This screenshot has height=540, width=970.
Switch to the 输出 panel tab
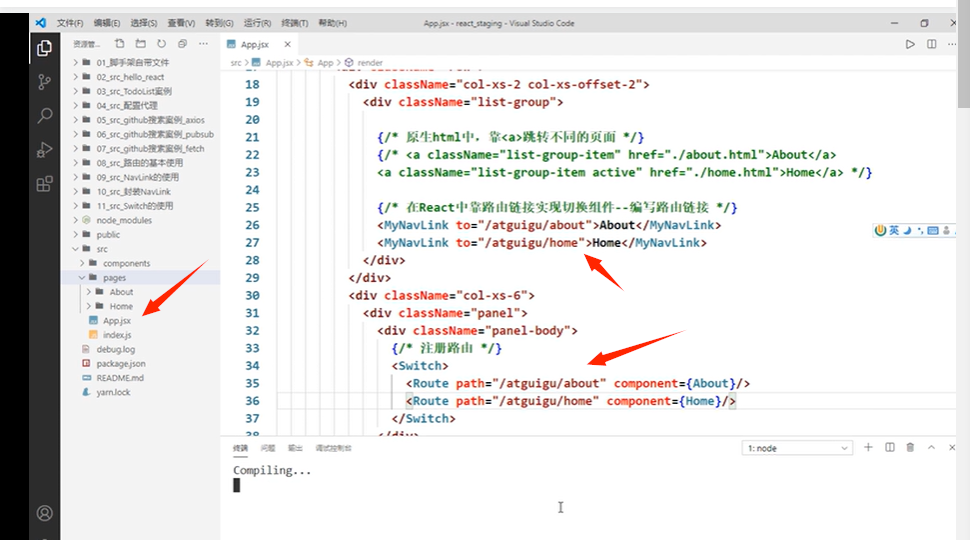pyautogui.click(x=295, y=448)
